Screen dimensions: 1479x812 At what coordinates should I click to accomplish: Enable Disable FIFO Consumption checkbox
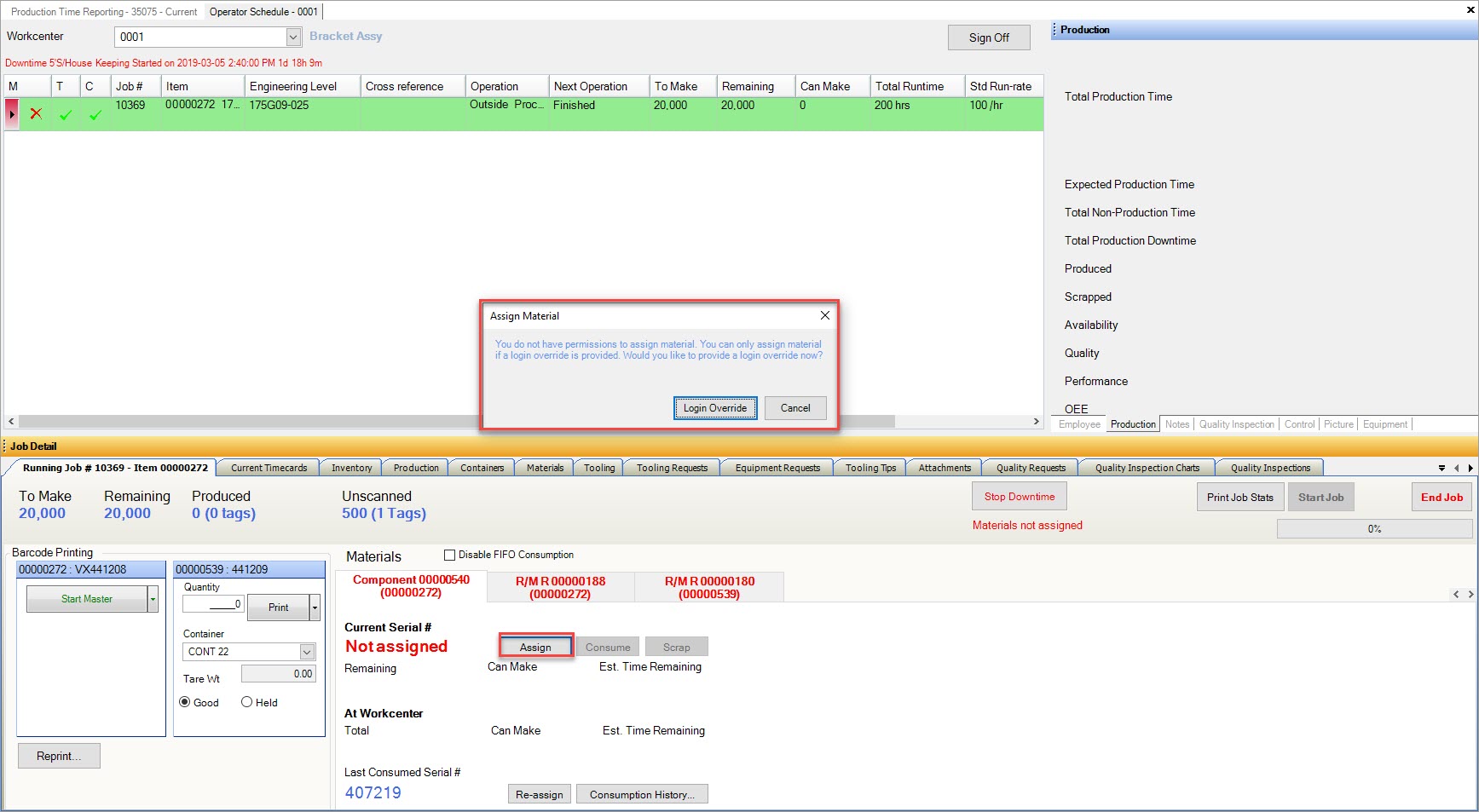(449, 555)
